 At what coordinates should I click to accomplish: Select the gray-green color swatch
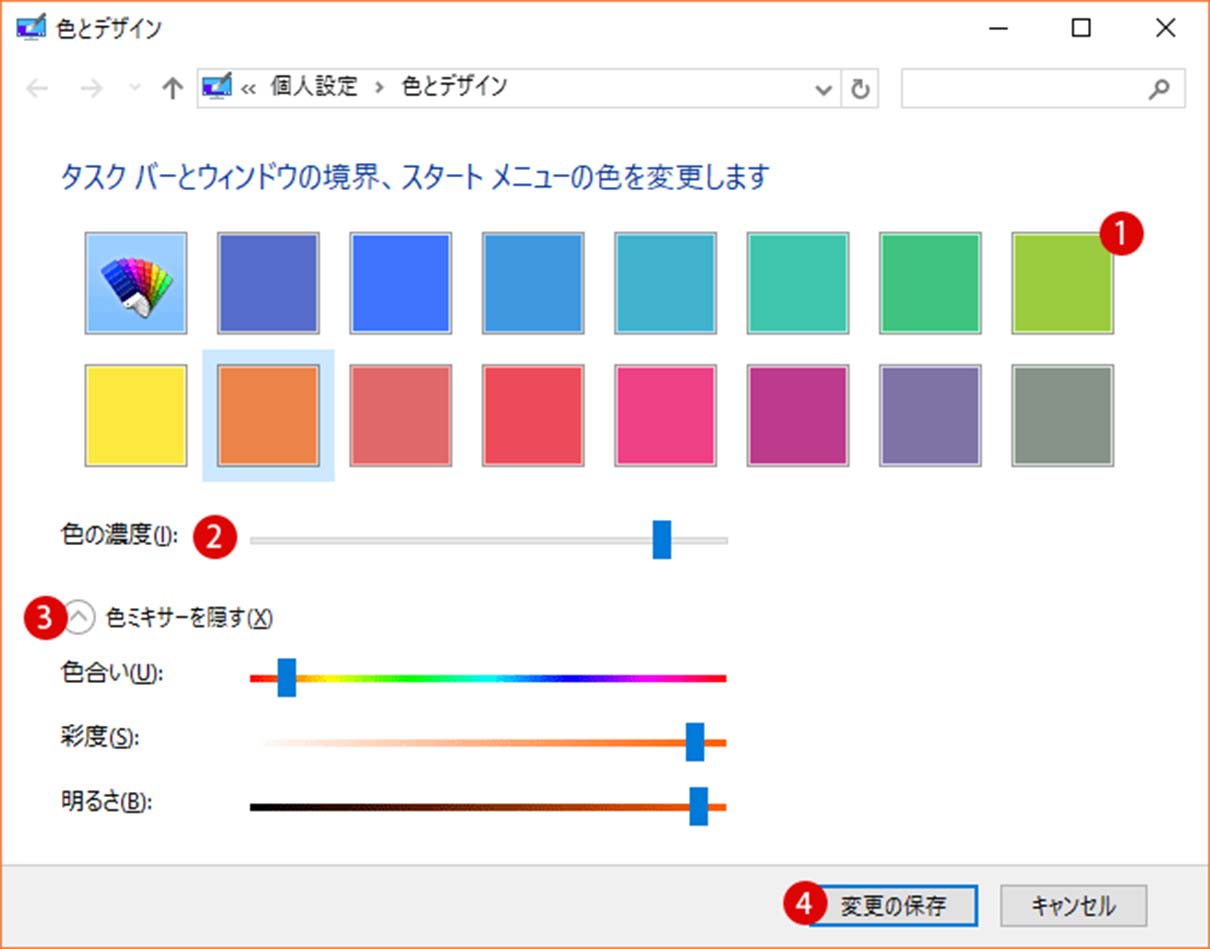coord(1063,415)
